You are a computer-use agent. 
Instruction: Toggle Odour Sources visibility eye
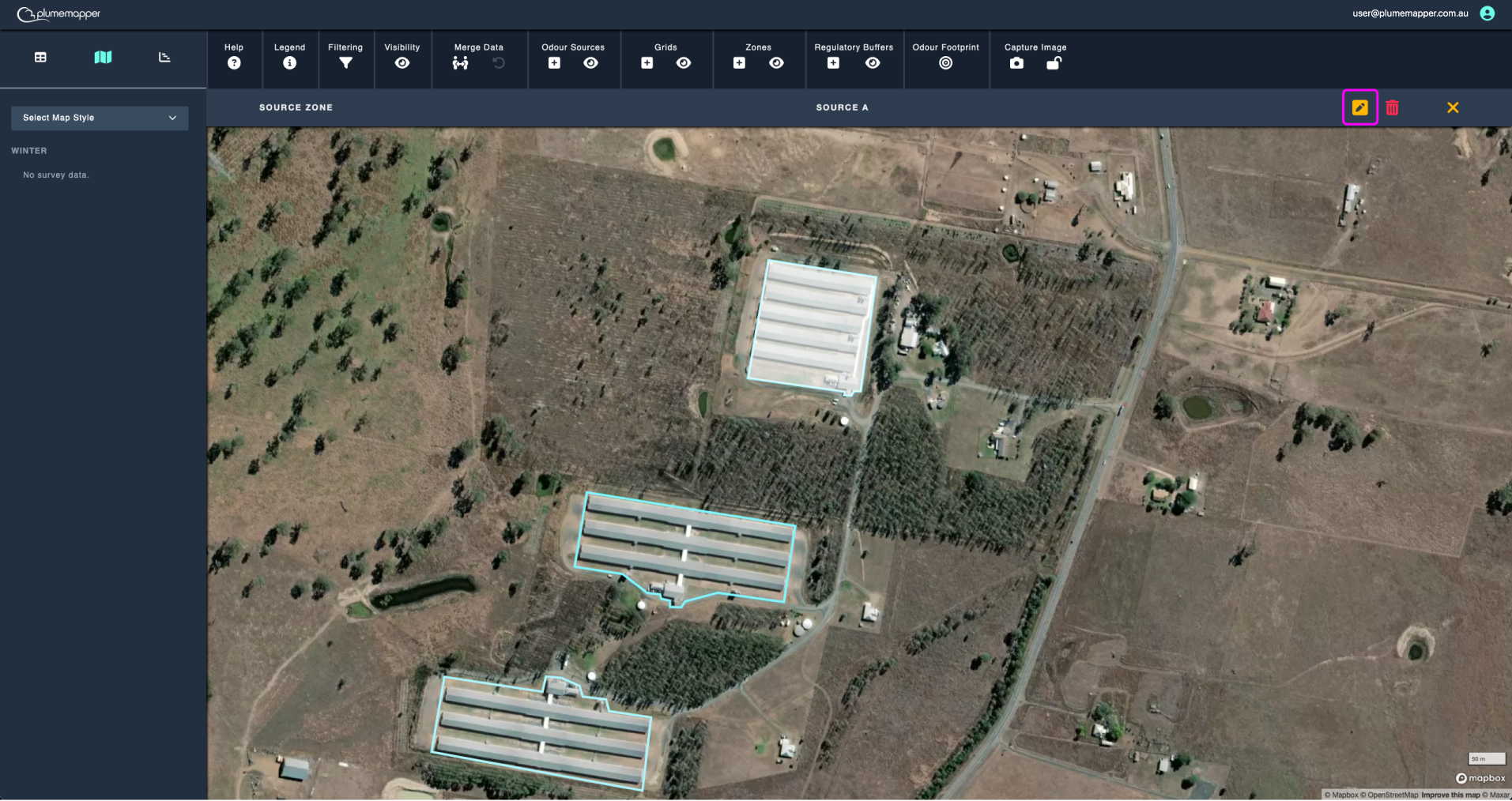[x=590, y=63]
